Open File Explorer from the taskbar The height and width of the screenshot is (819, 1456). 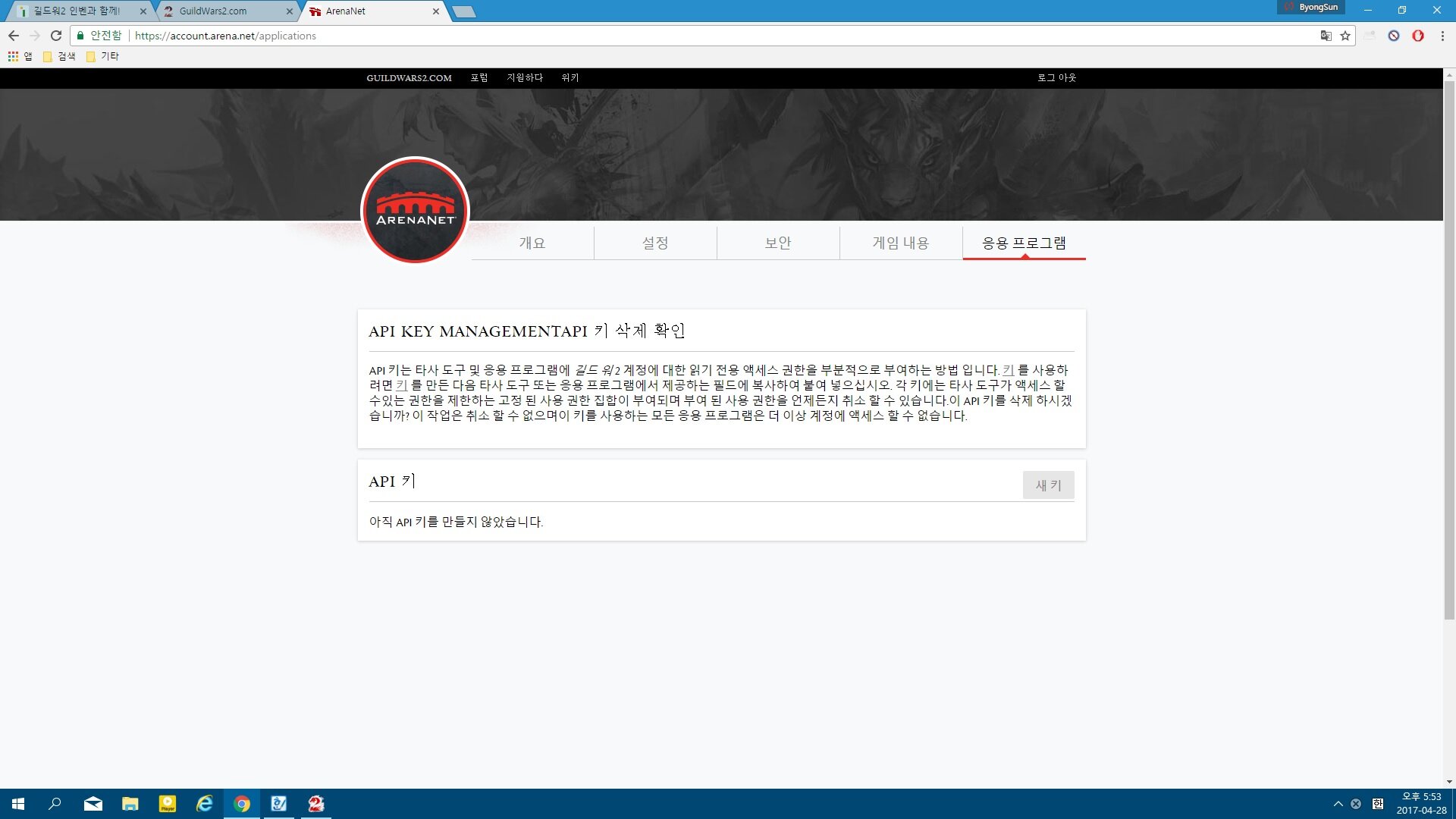[x=130, y=804]
